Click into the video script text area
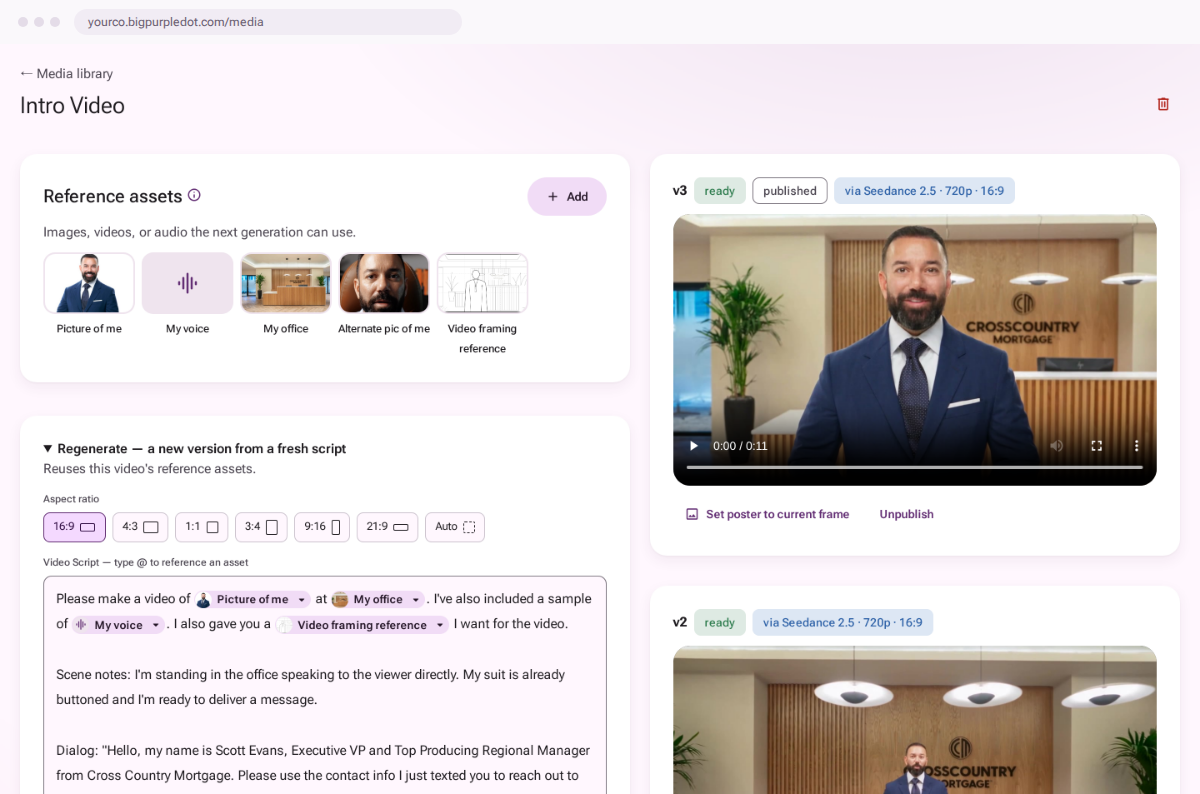 click(x=325, y=685)
